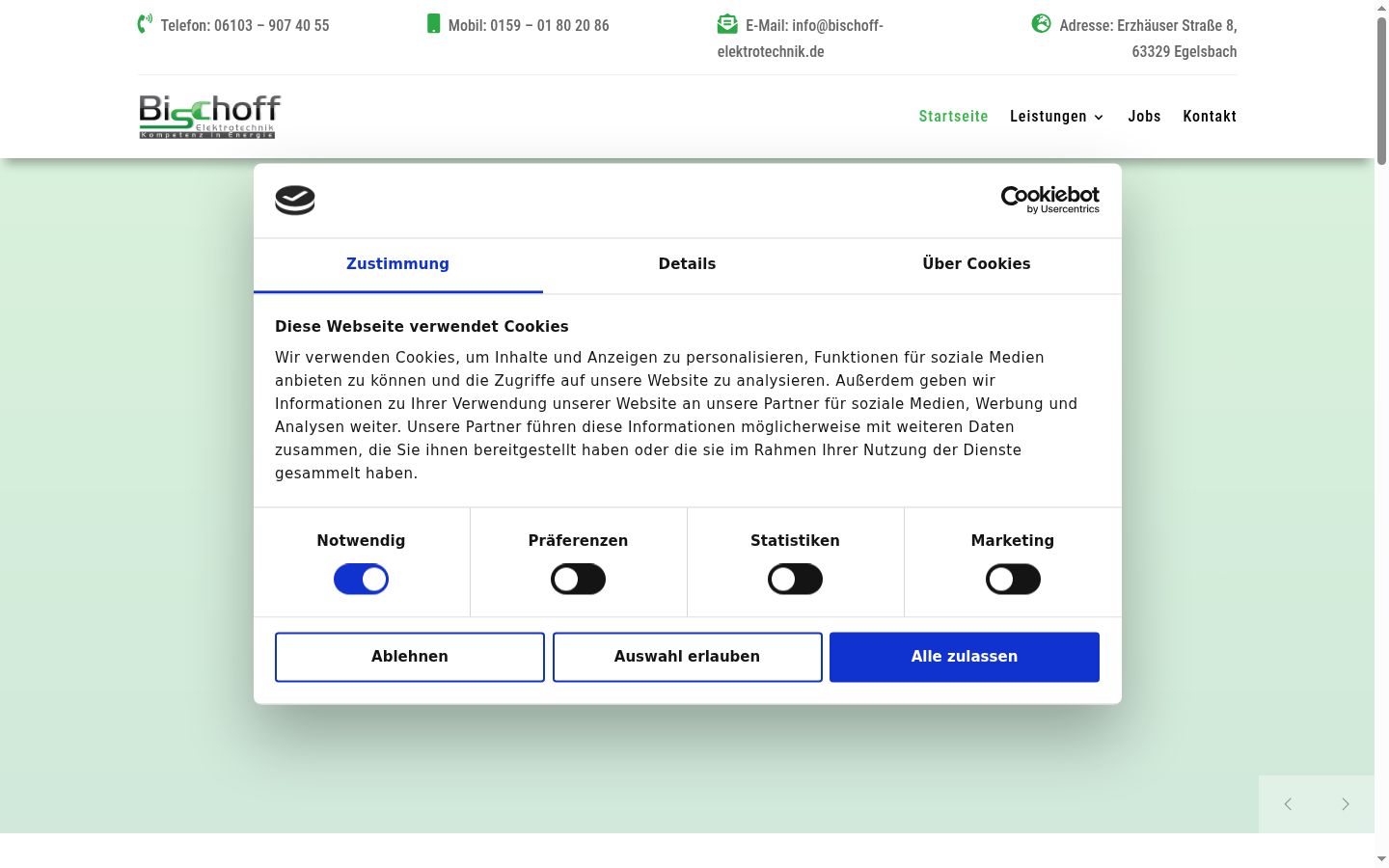The image size is (1389, 868).
Task: Enable the Präferenzen cookie switch
Action: 578,580
